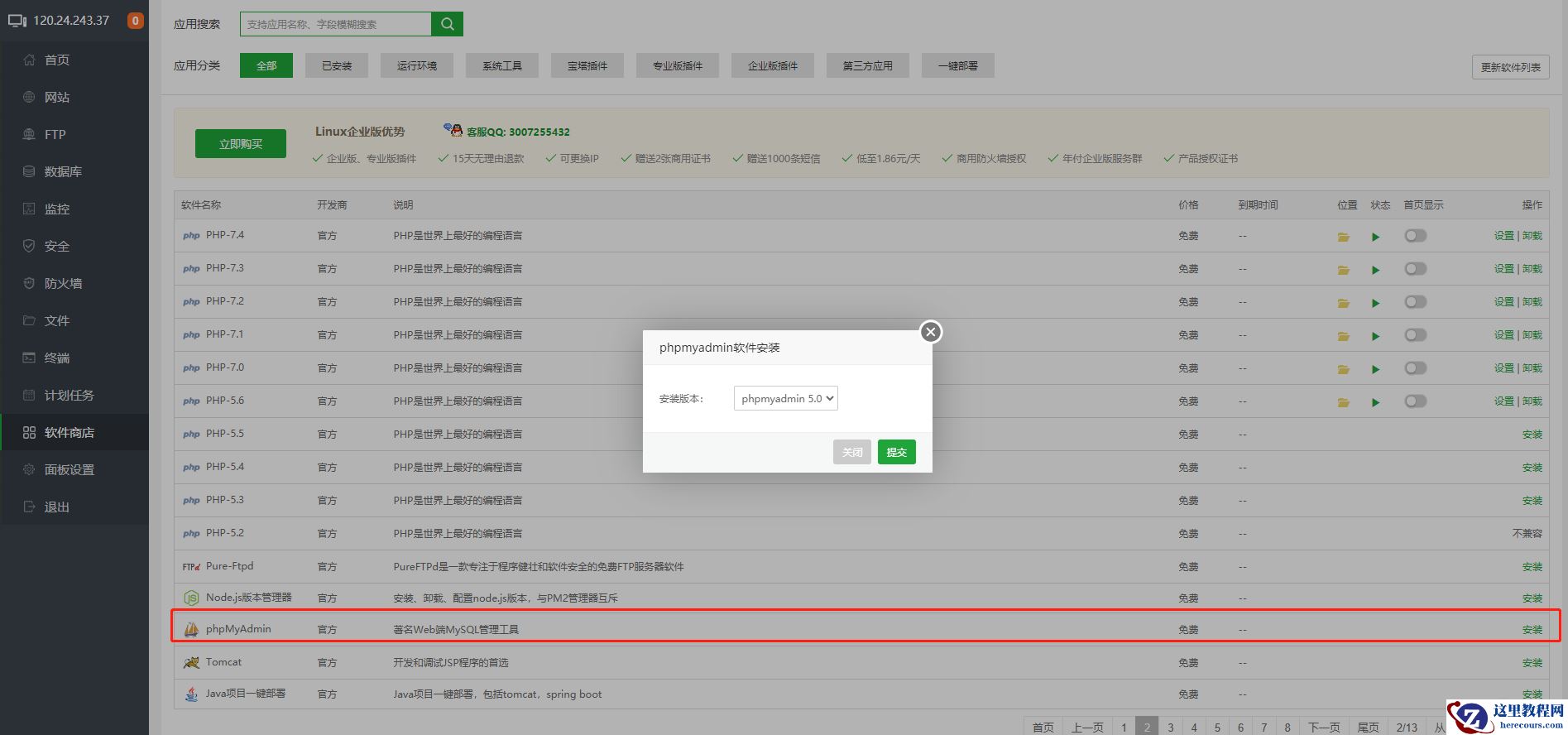Toggle homepage display for PHP-7.3

pos(1416,269)
